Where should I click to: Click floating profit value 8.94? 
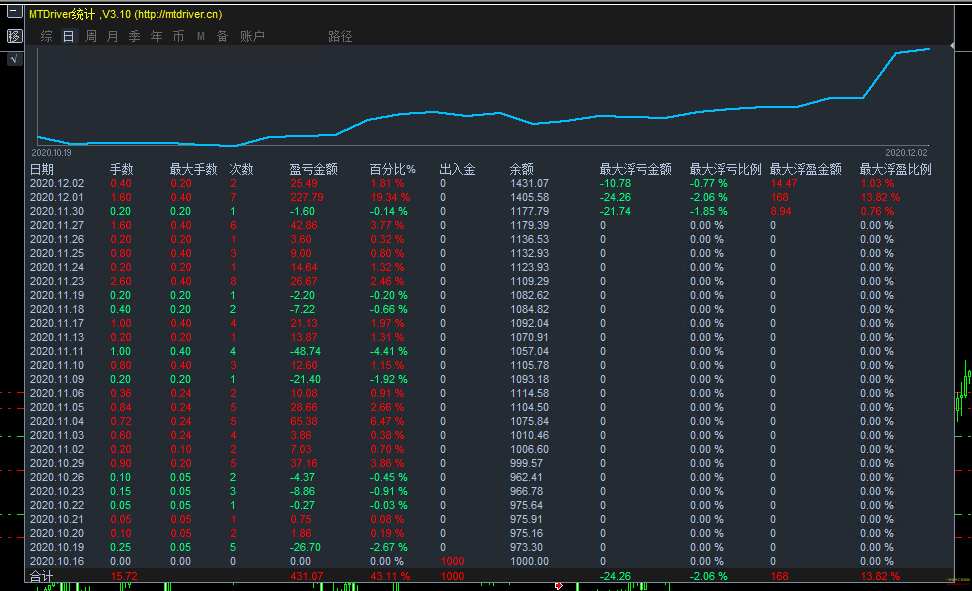click(780, 211)
